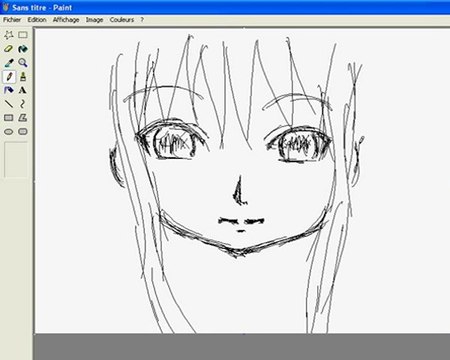The height and width of the screenshot is (360, 450).
Task: Select the Line tool
Action: pyautogui.click(x=9, y=104)
